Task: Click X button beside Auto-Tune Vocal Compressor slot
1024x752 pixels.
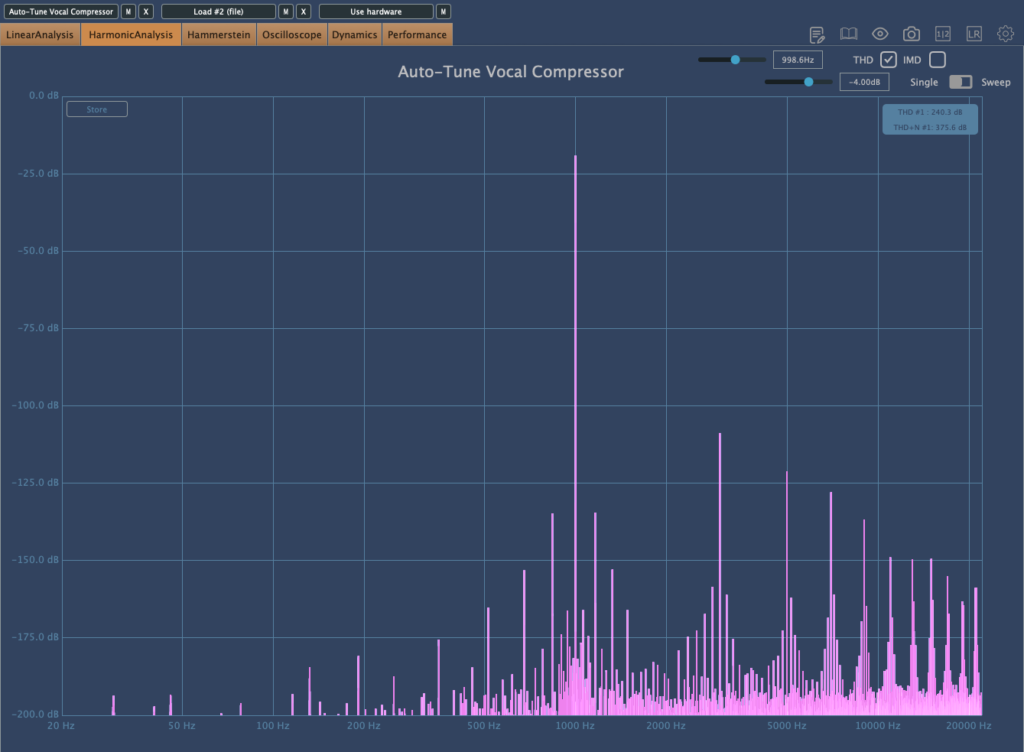Action: click(146, 12)
